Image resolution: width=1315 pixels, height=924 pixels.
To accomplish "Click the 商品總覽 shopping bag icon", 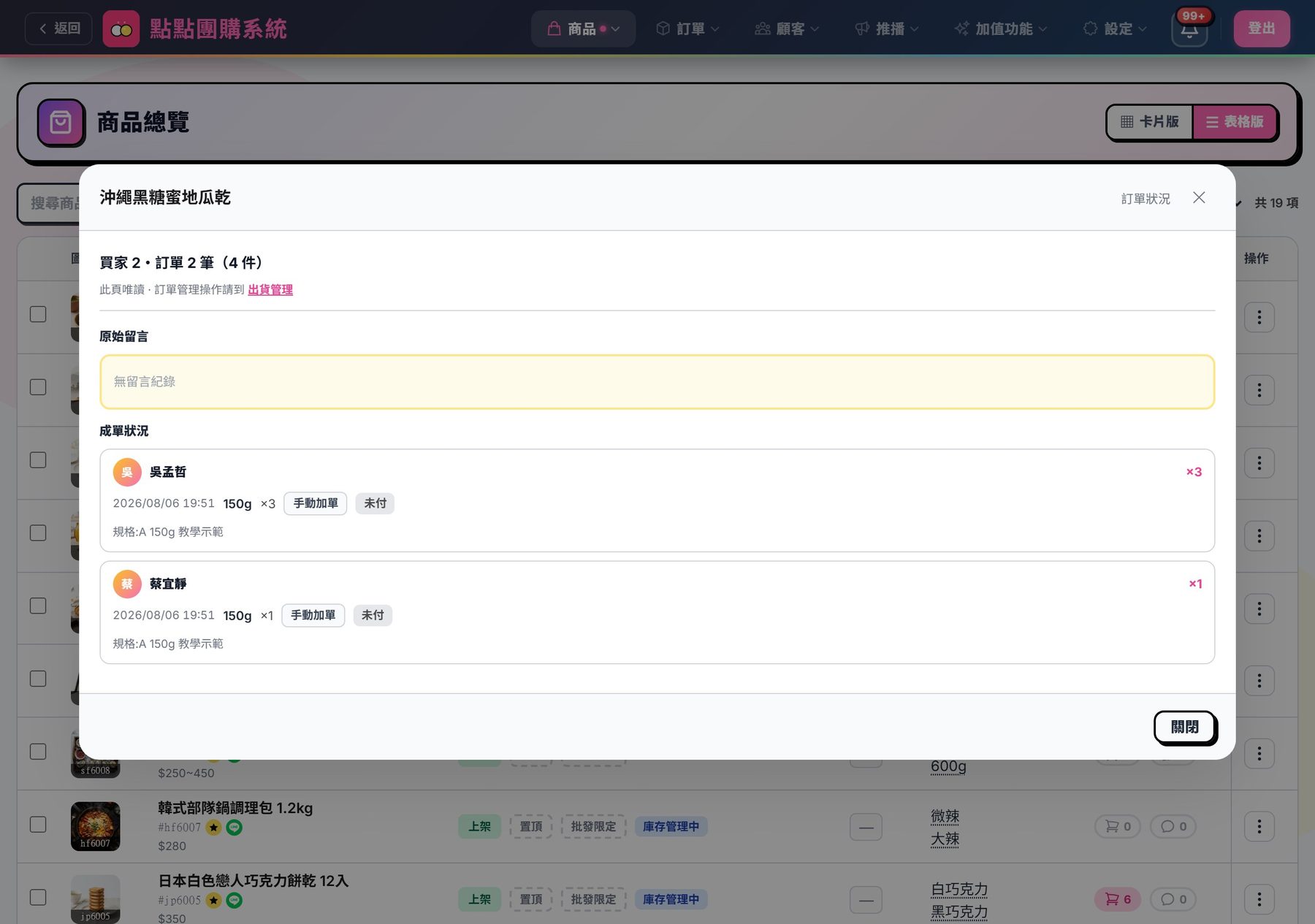I will point(61,122).
